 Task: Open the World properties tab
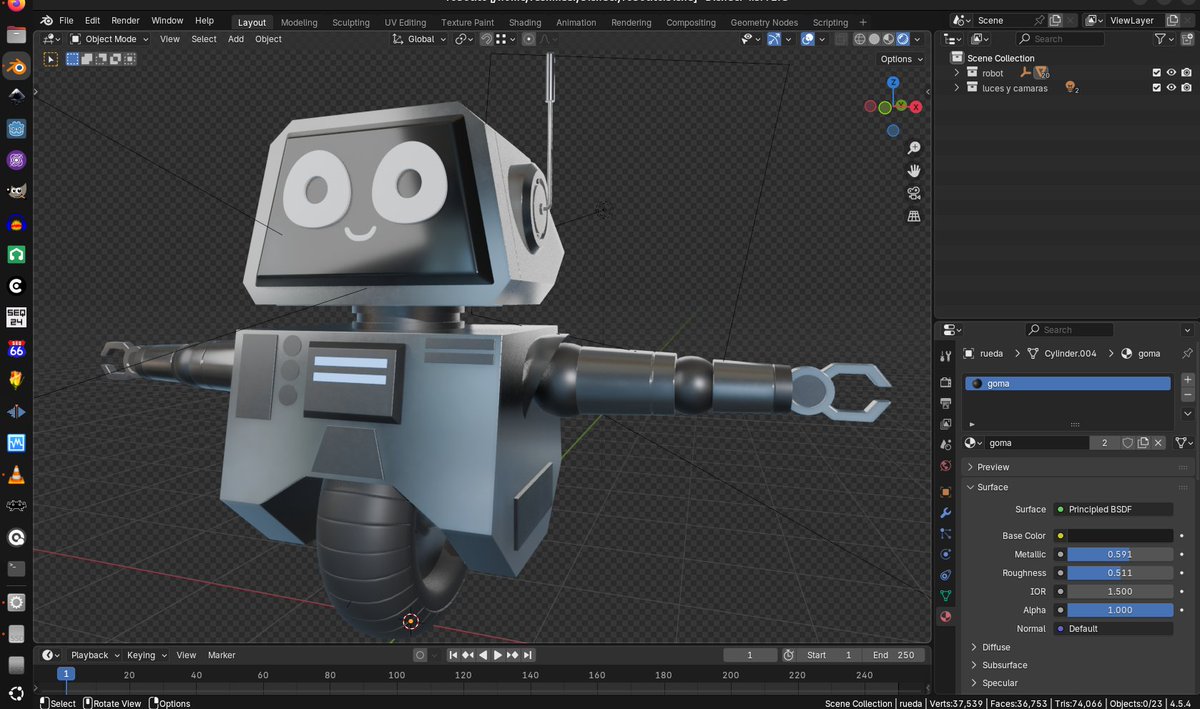[945, 465]
